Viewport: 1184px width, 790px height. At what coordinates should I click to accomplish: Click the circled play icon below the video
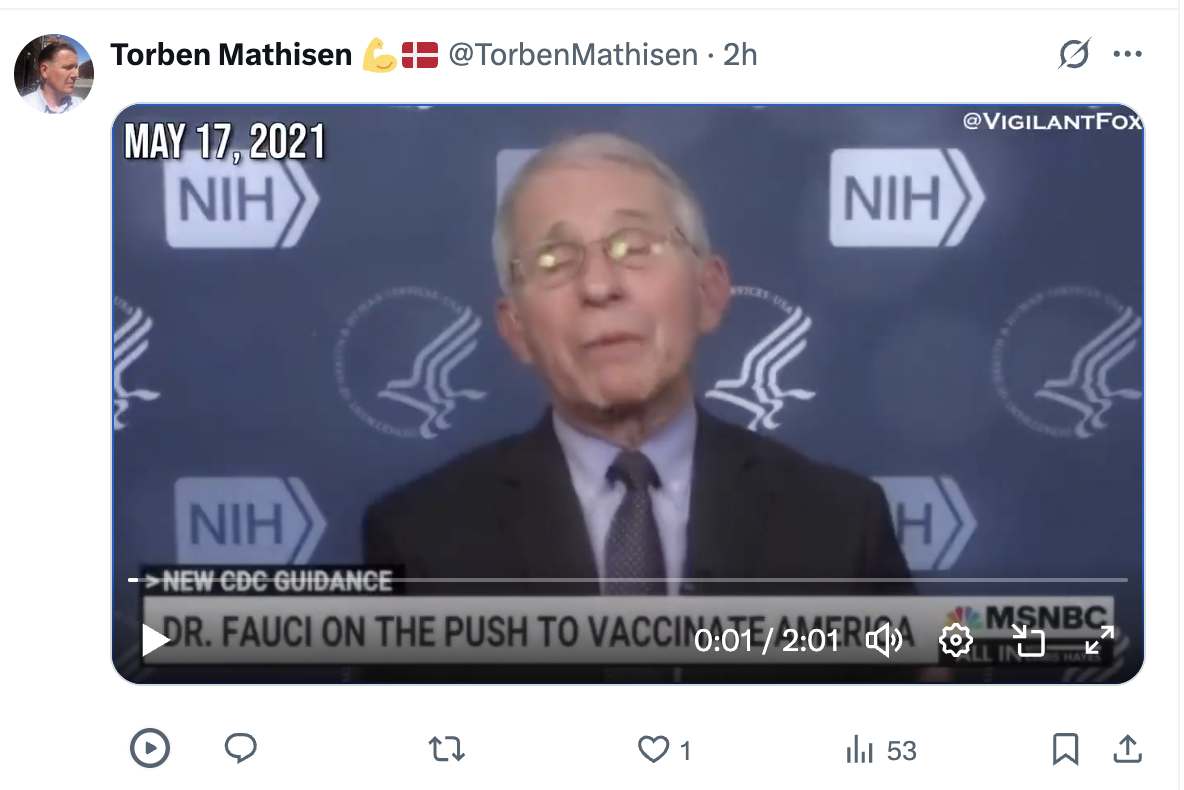click(150, 748)
